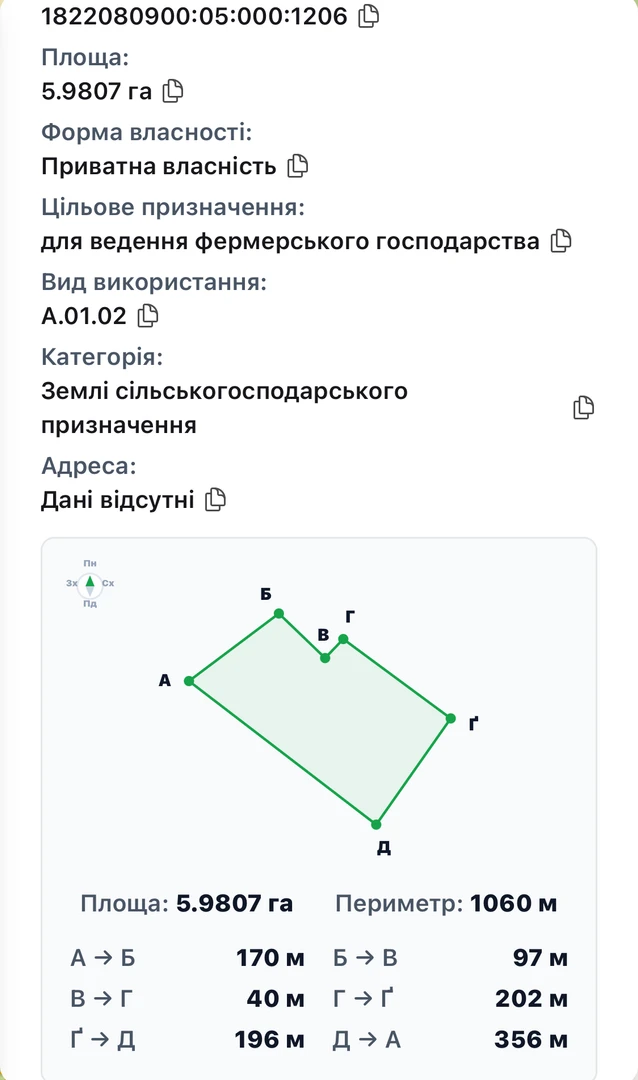
Task: Copy the Дані відсутні address value
Action: point(215,499)
